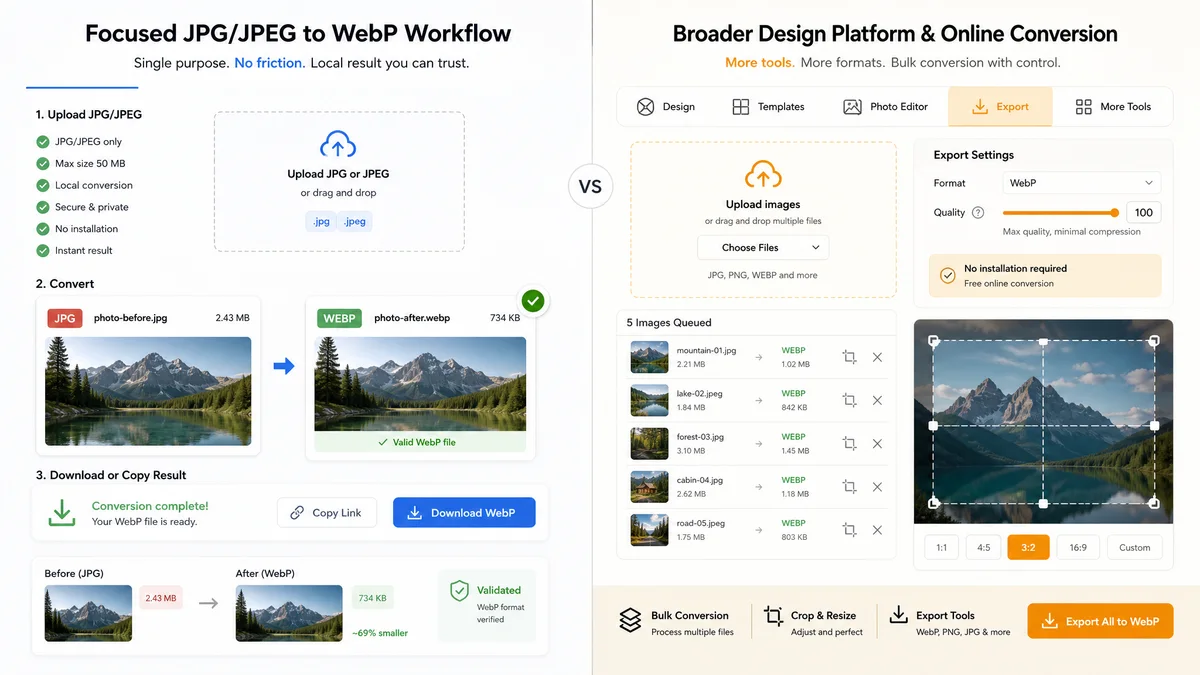Open the Format WebP dropdown
1200x675 pixels.
tap(1081, 183)
